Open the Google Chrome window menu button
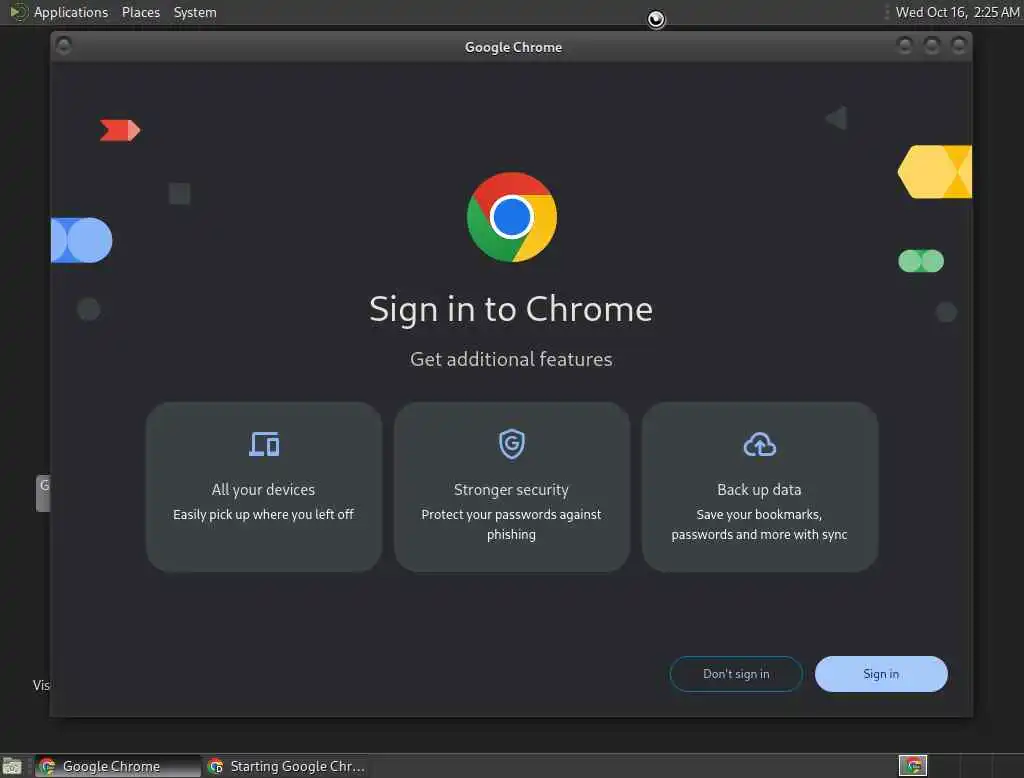Viewport: 1024px width, 778px height. coord(64,46)
